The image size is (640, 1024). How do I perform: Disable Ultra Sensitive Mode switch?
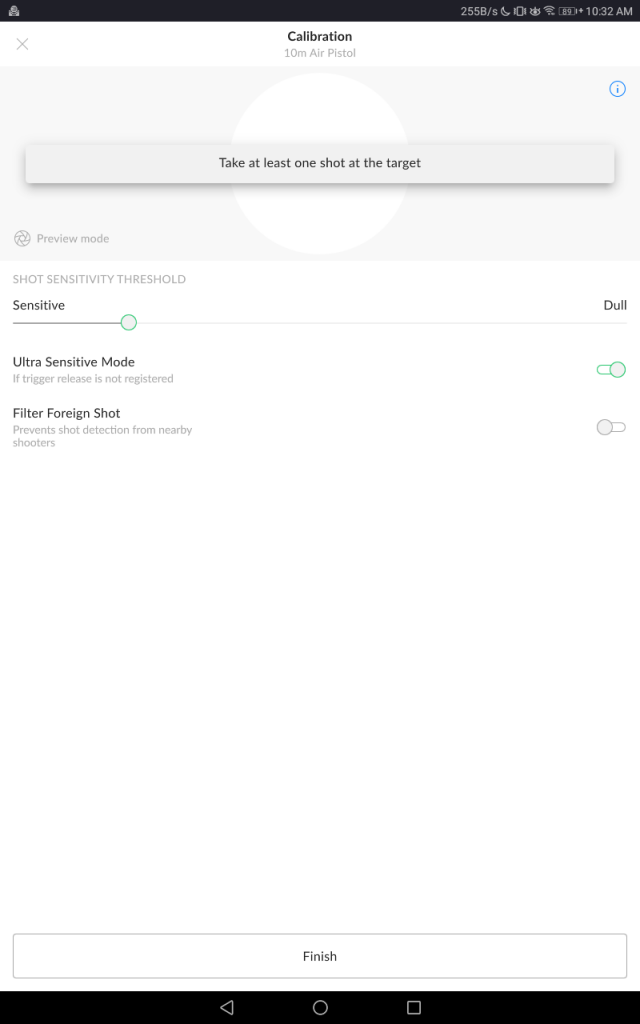pos(611,370)
